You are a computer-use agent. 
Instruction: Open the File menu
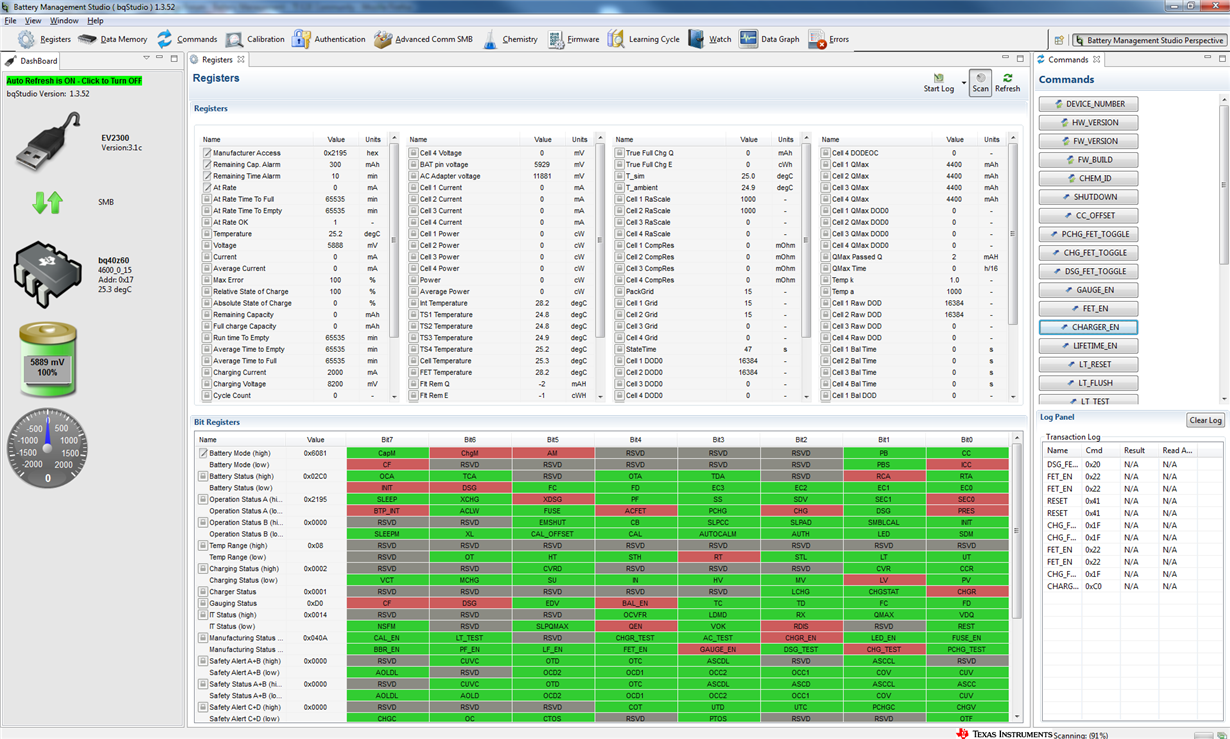[11, 21]
